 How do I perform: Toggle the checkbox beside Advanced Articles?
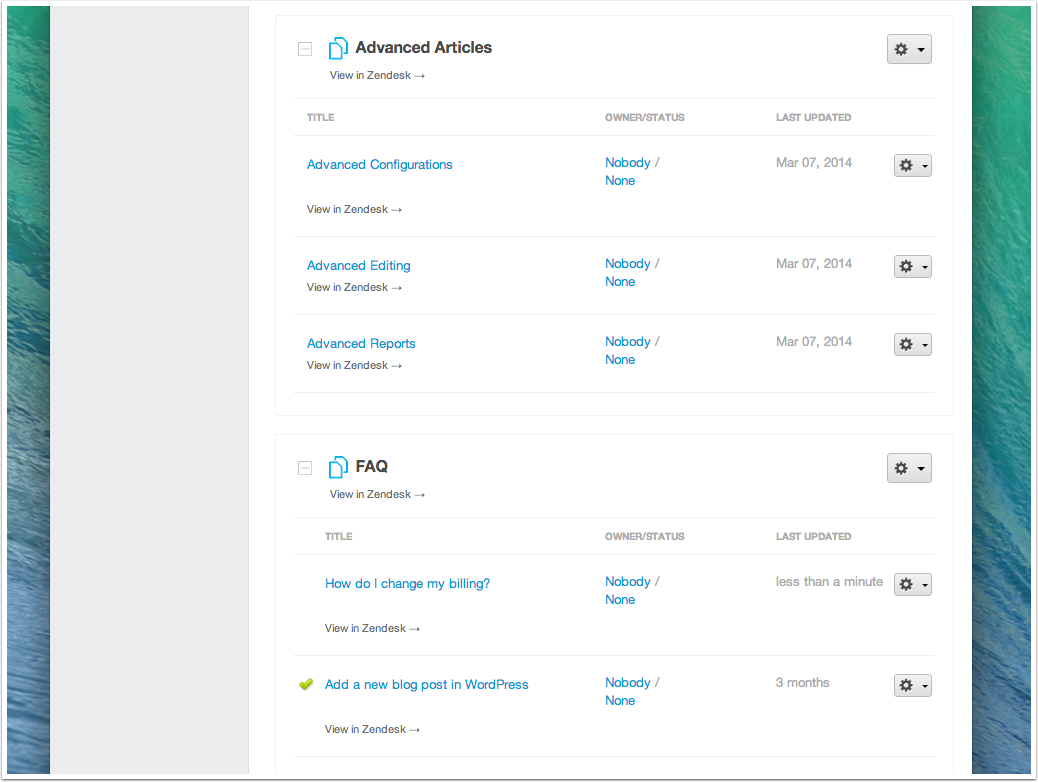(x=304, y=48)
